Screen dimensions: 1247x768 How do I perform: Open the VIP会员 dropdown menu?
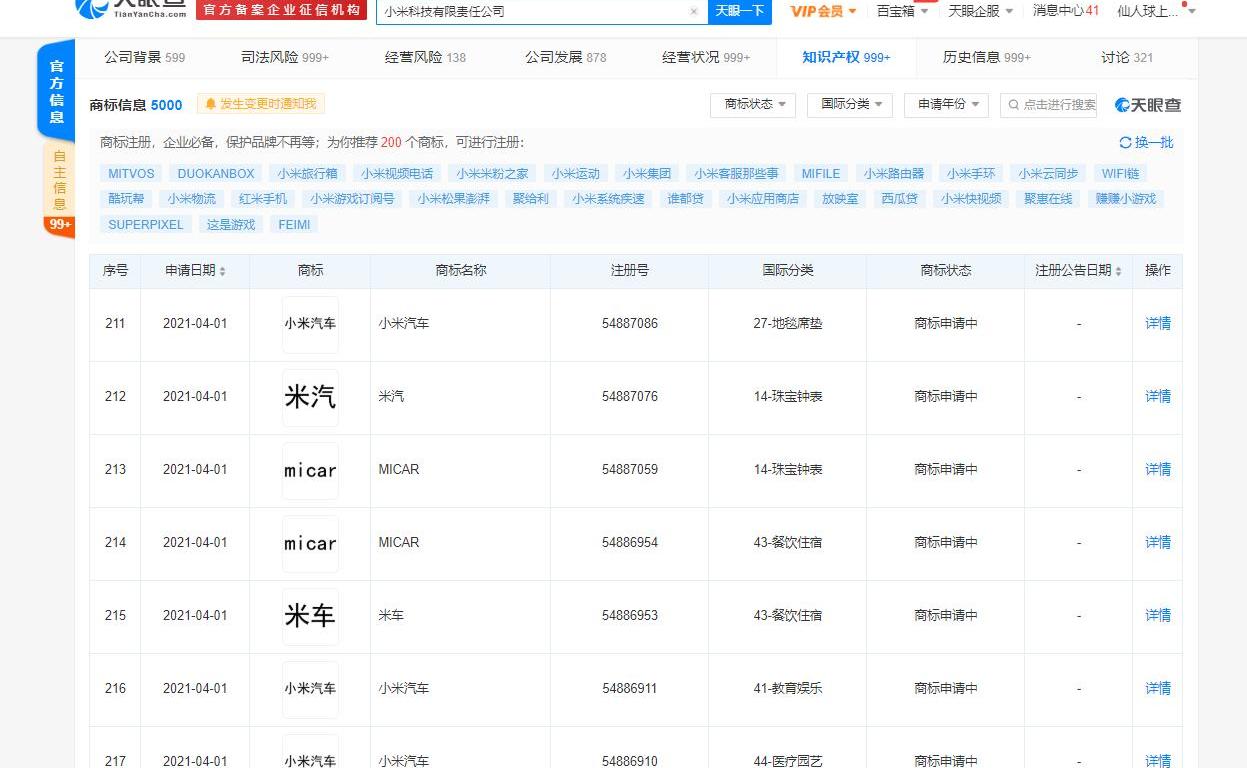823,11
